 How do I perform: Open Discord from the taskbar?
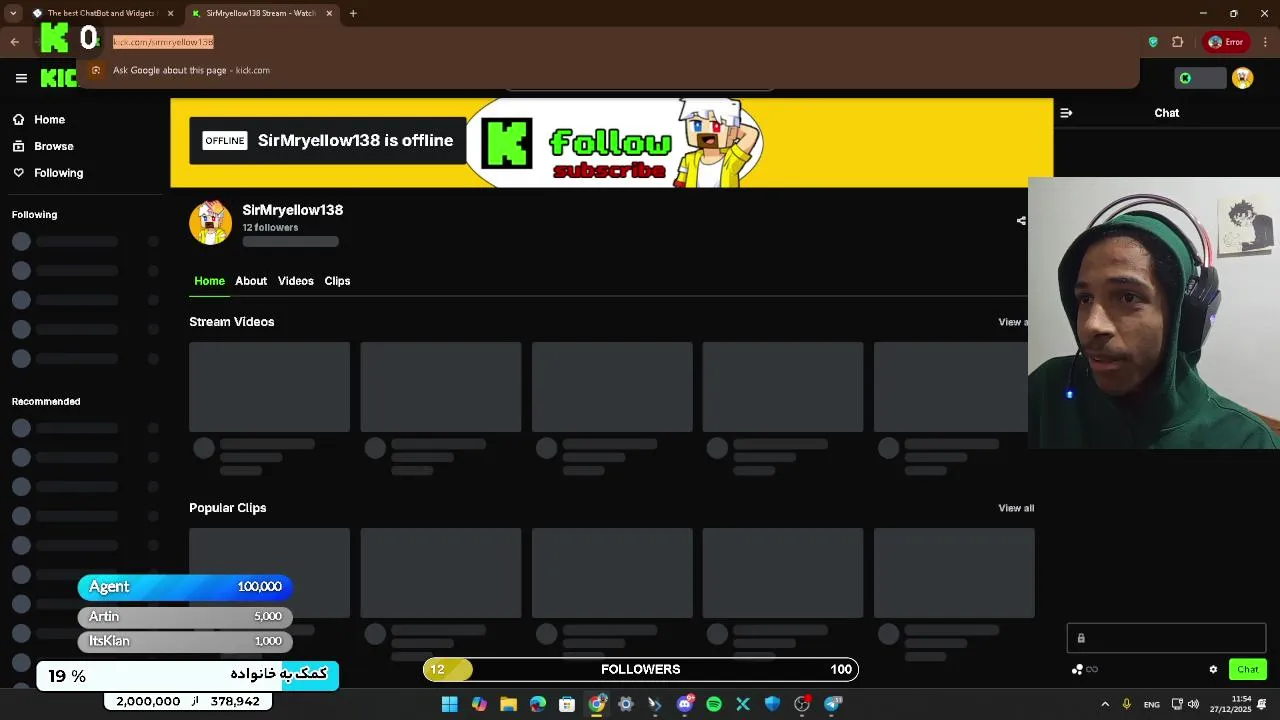click(x=685, y=704)
